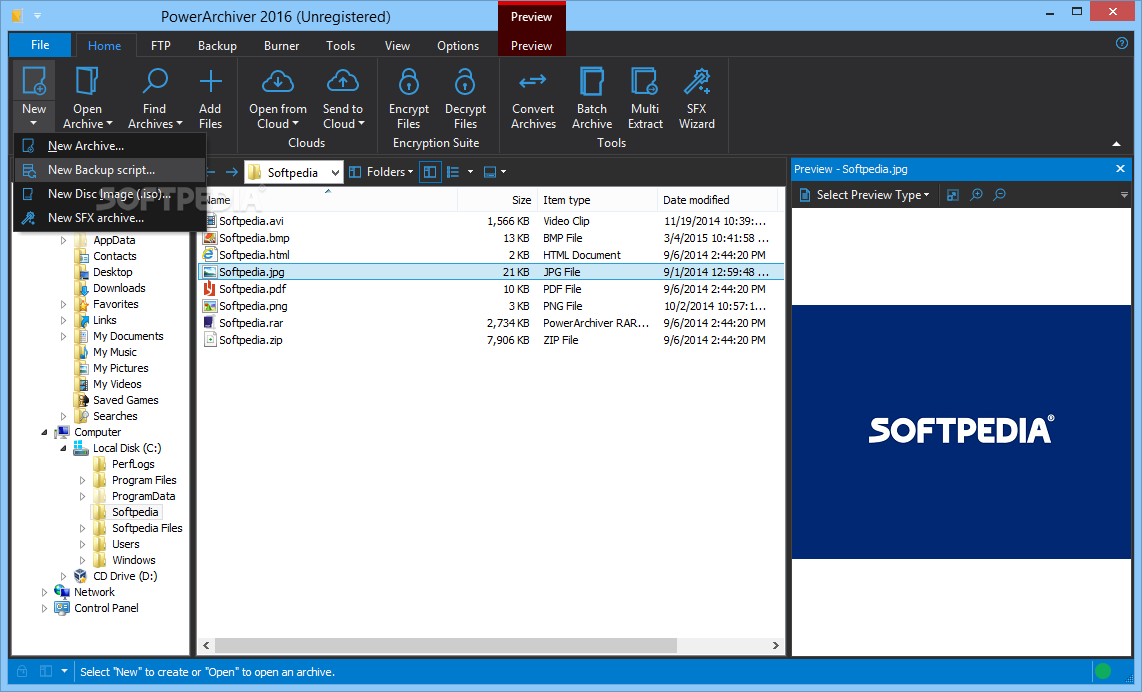Click the lock icon in status bar

22,671
